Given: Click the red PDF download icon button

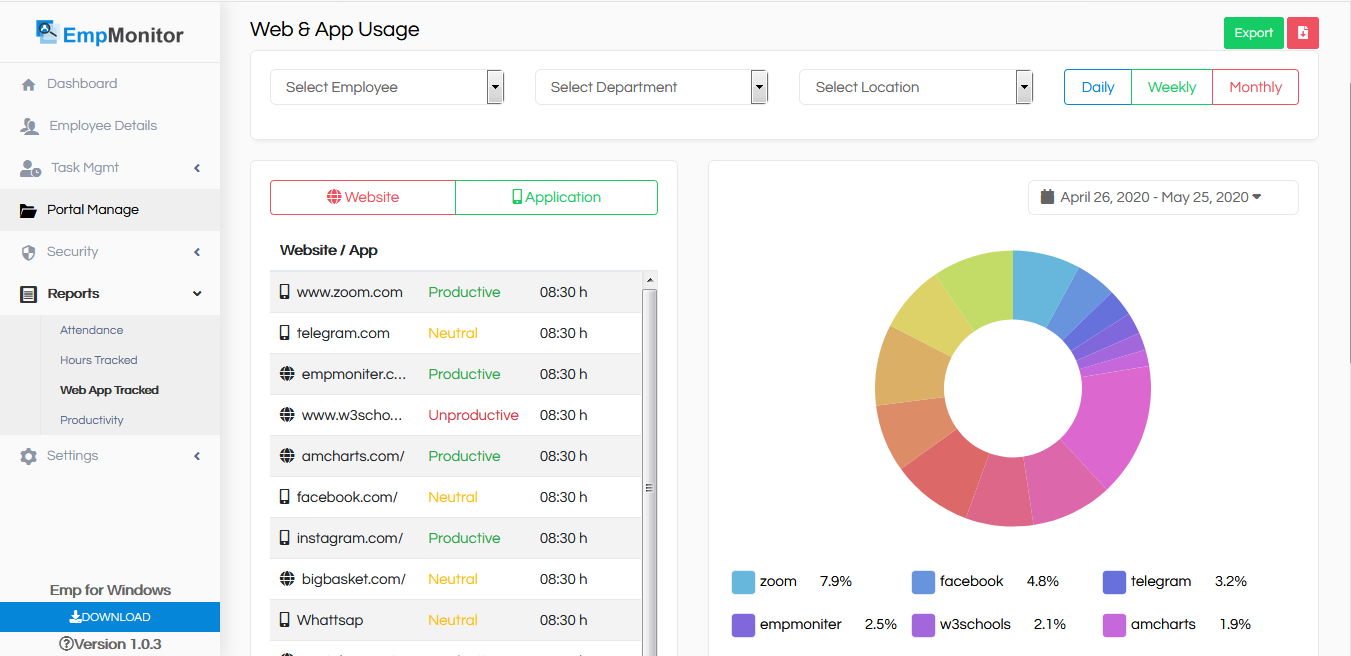Looking at the screenshot, I should pos(1303,33).
